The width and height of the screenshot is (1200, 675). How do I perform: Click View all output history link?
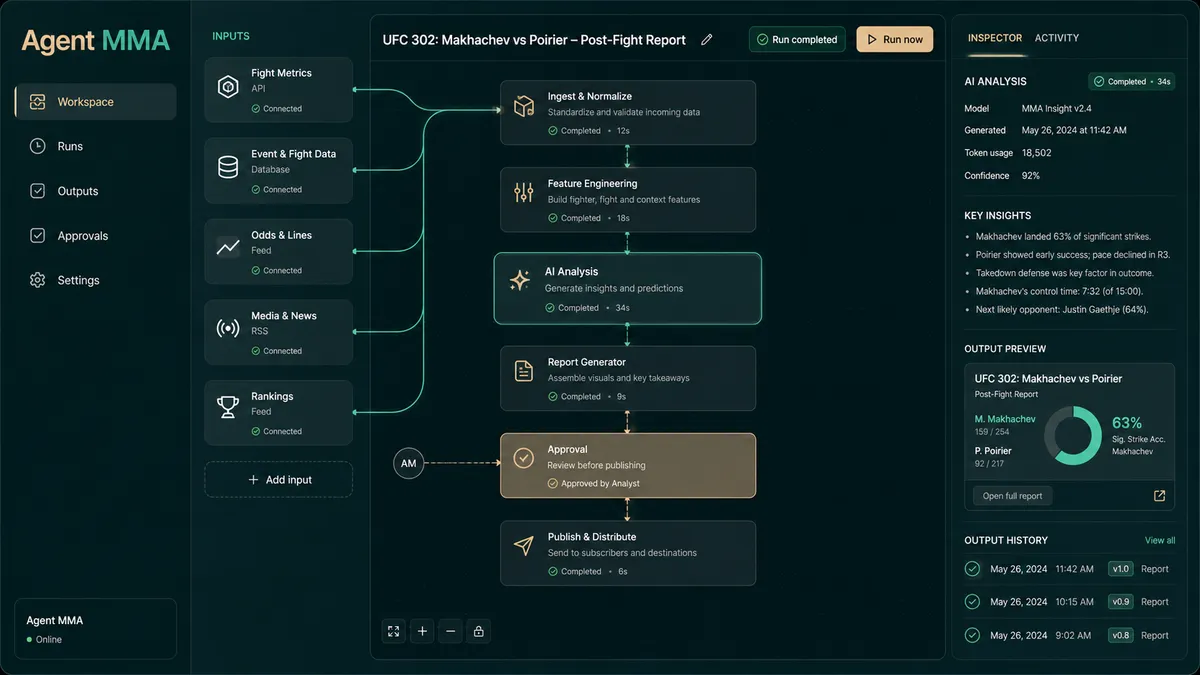point(1160,540)
